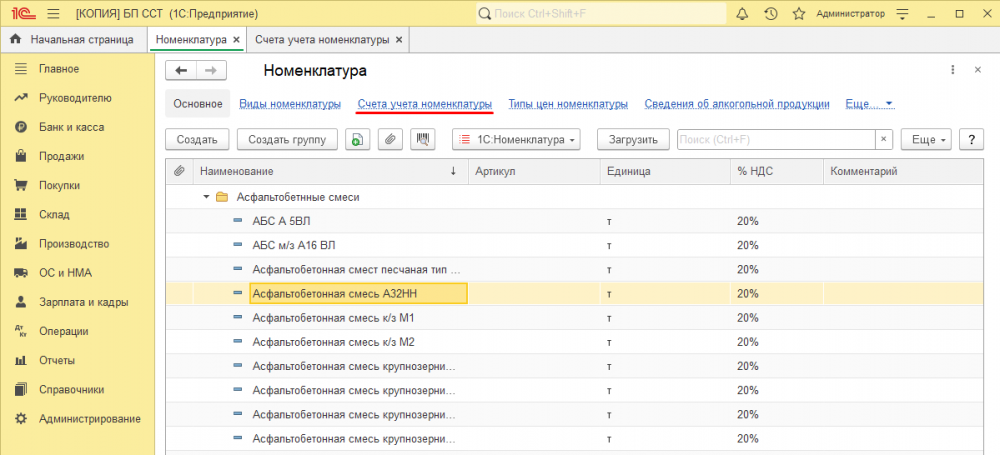Clear the search field with x
The height and width of the screenshot is (455, 1000).
884,140
